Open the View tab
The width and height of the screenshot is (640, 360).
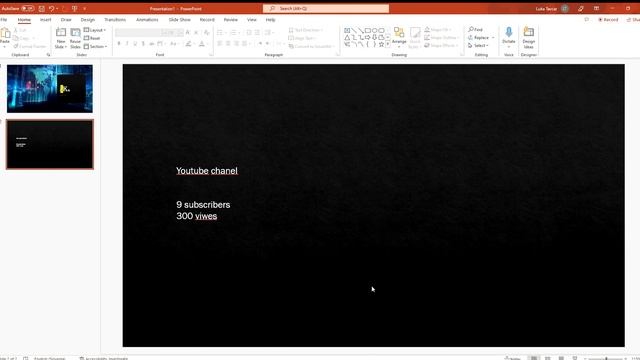252,20
